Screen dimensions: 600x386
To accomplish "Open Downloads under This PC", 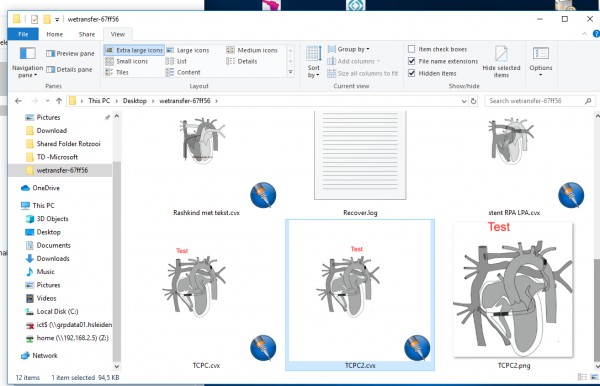I will [53, 259].
